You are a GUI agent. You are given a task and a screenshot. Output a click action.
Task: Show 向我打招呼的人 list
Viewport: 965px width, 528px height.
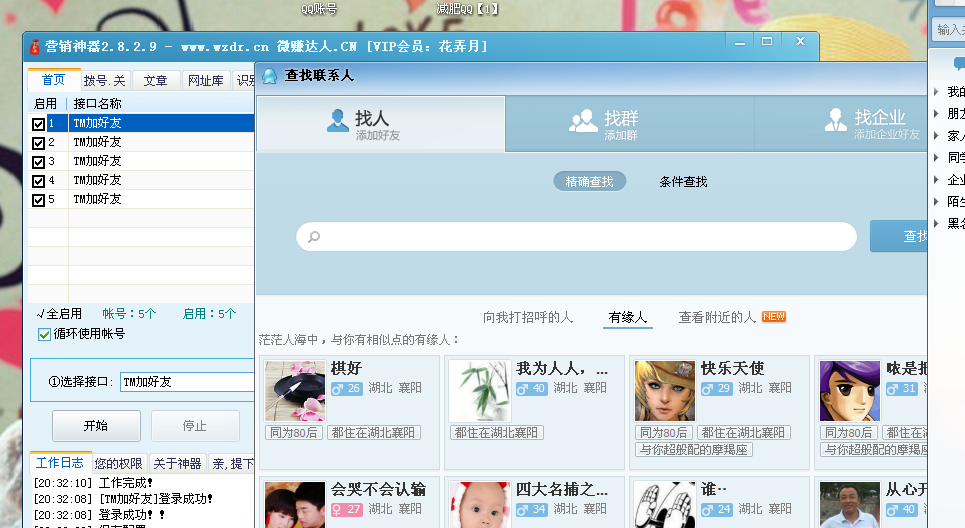click(x=528, y=317)
